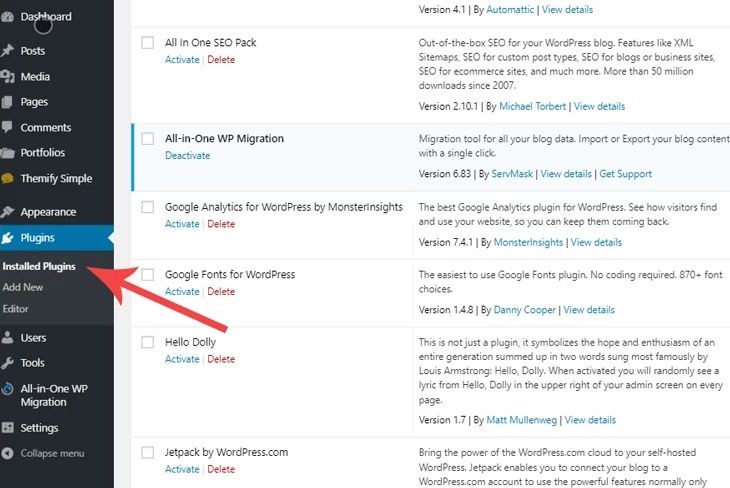Open Michael Torbert author link
Image resolution: width=730 pixels, height=488 pixels.
(532, 106)
